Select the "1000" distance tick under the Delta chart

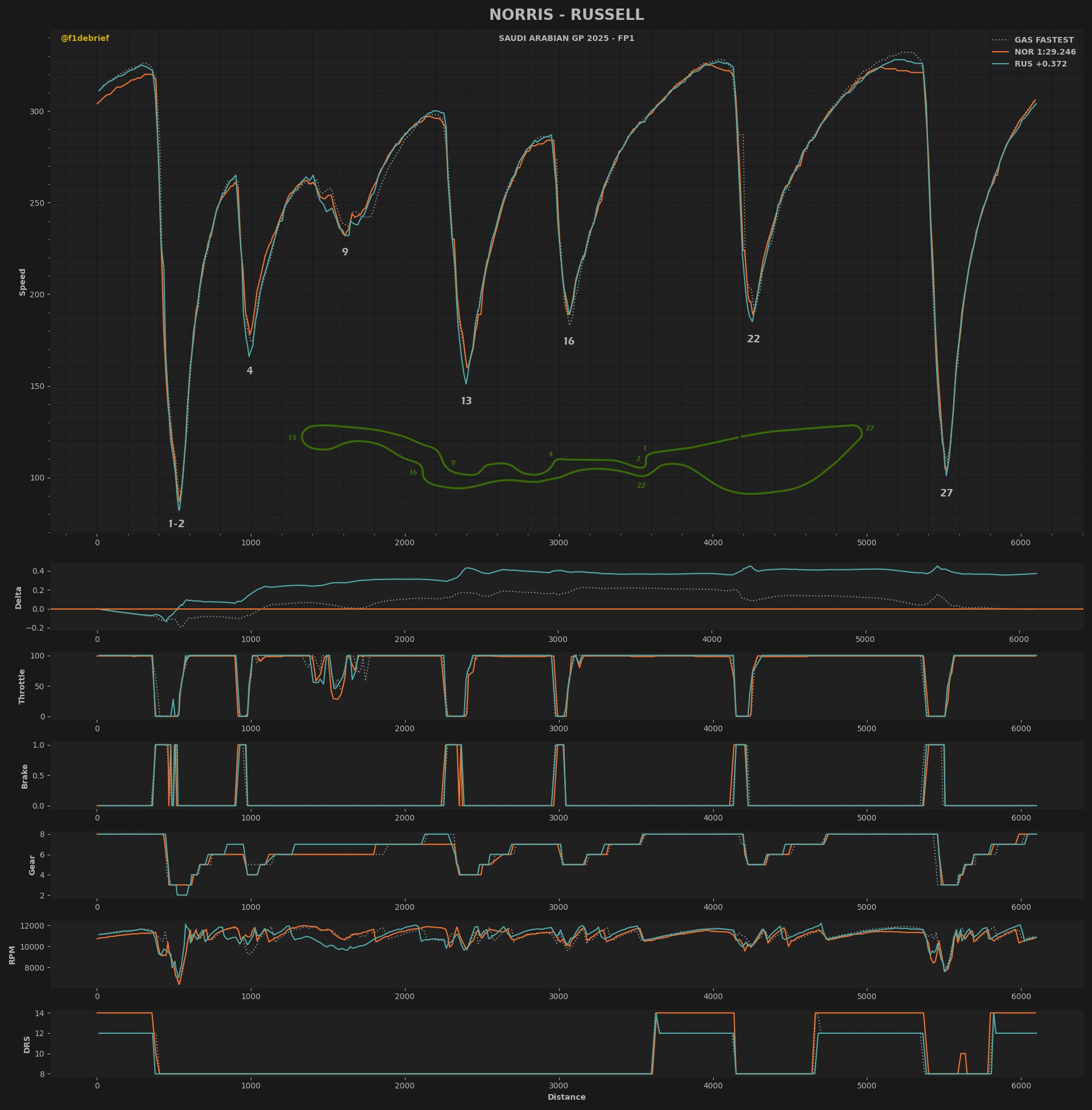tap(251, 639)
